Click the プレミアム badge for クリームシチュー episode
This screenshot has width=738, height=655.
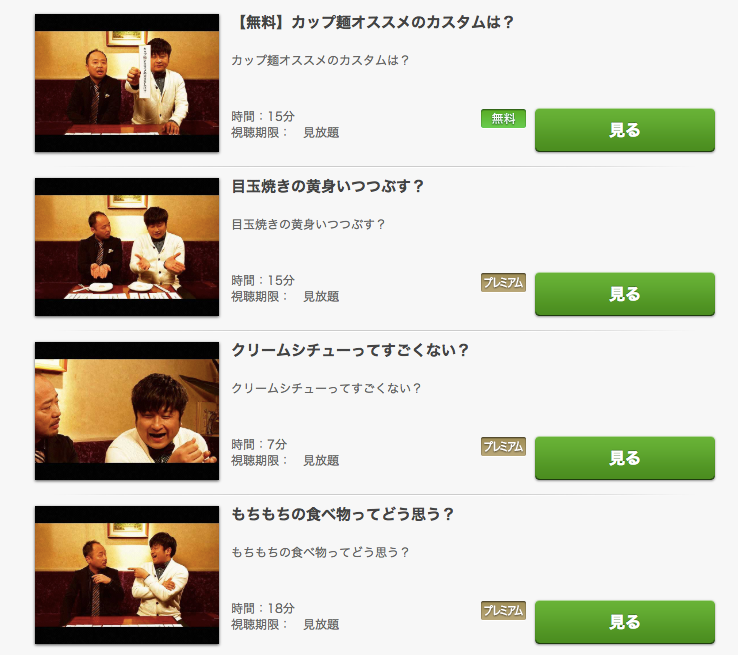point(503,447)
